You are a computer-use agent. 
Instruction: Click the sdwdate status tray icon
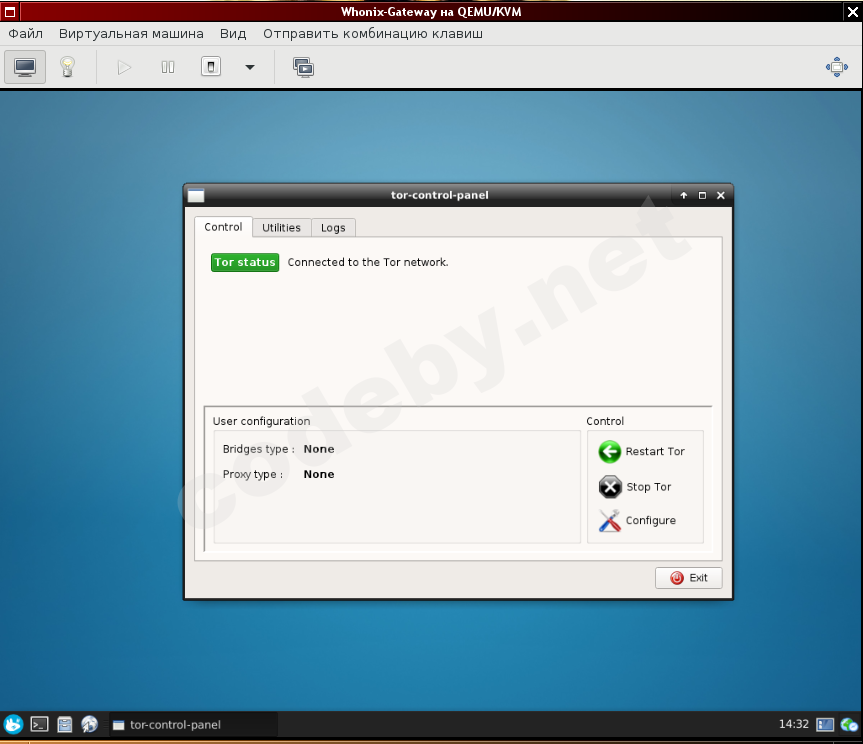coord(849,725)
